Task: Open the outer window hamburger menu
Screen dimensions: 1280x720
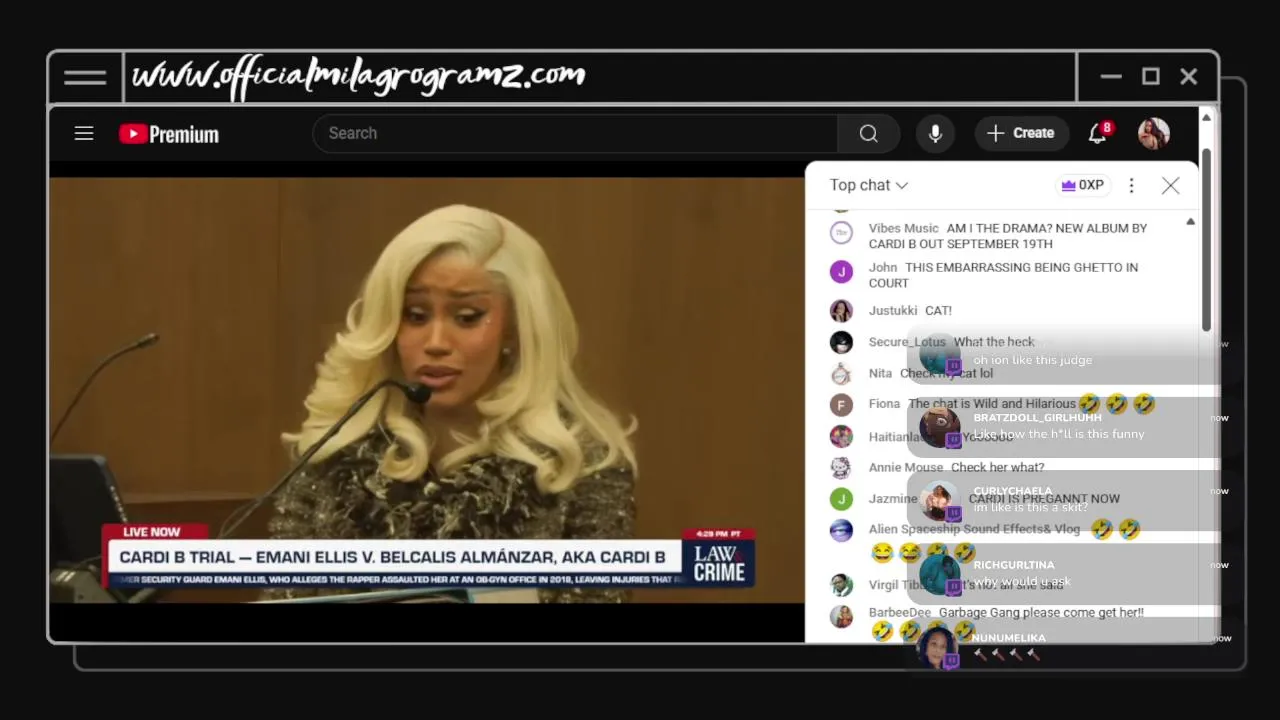Action: (85, 77)
